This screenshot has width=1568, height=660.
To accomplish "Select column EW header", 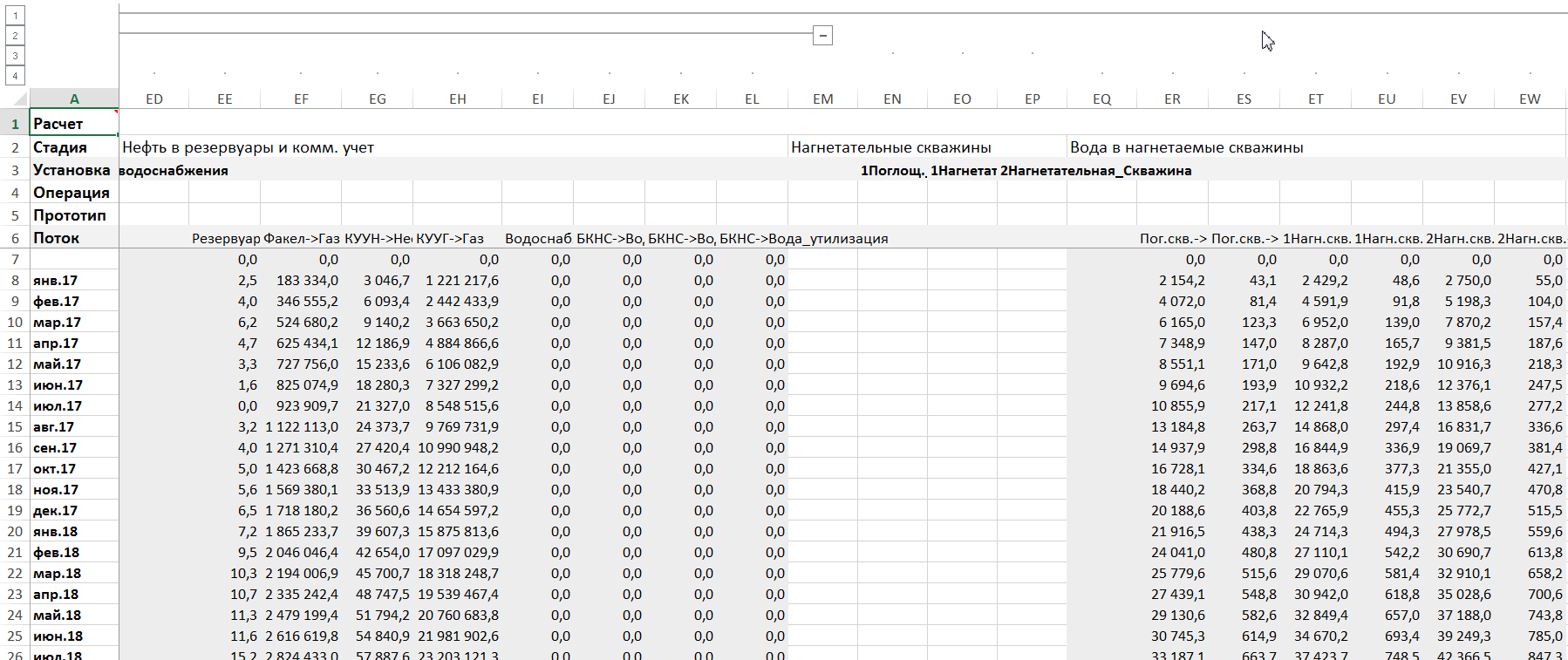I will click(1530, 99).
